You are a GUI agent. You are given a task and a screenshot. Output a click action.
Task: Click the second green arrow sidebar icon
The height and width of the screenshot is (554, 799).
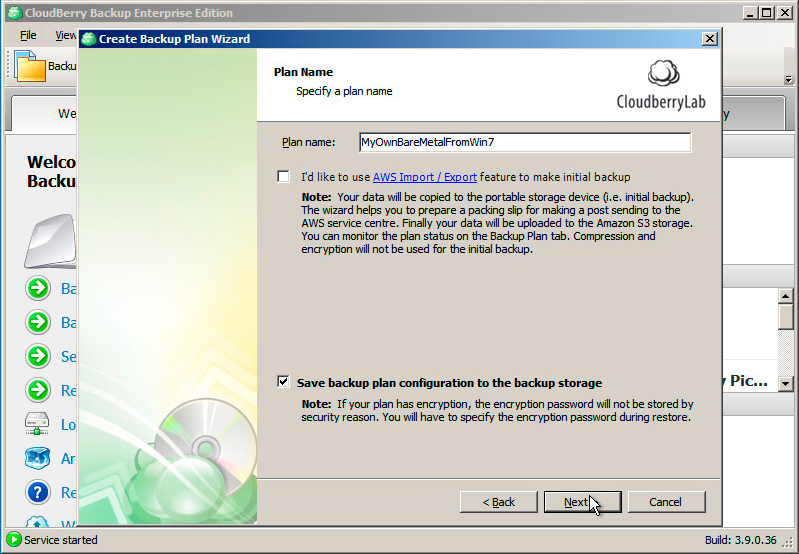click(38, 322)
